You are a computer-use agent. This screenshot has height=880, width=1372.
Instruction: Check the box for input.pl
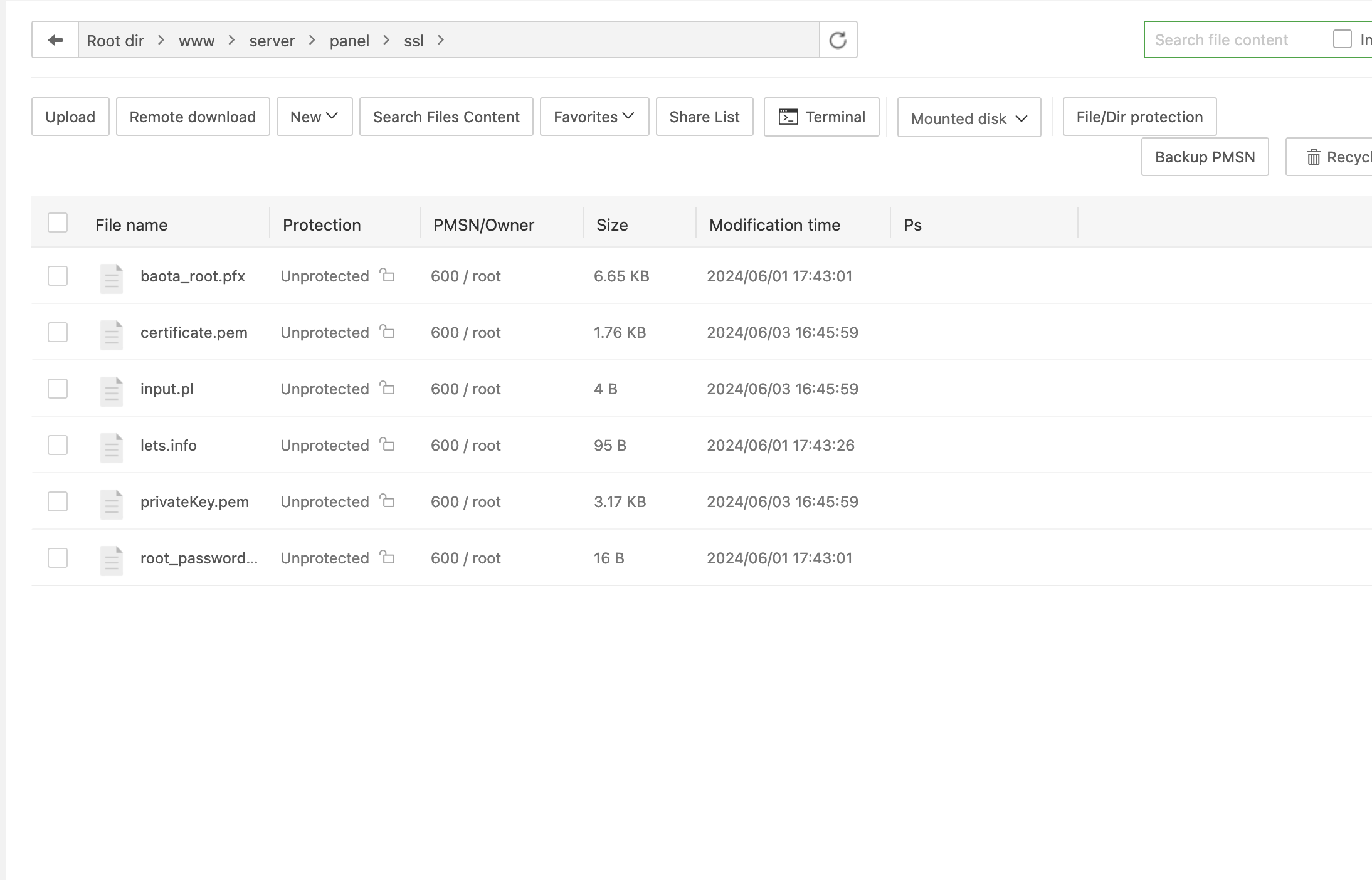coord(58,389)
